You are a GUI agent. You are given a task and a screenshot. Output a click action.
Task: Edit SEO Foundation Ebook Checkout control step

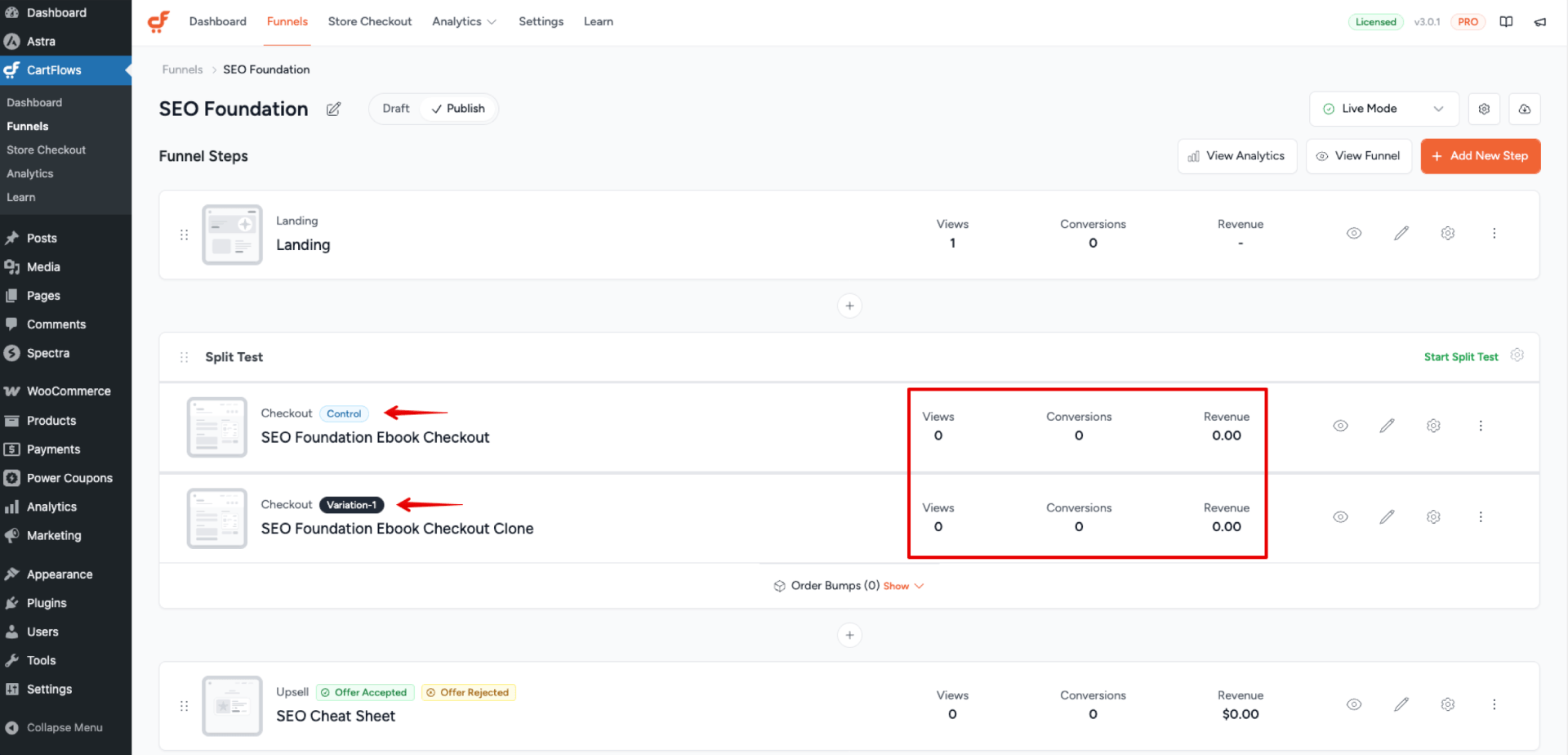point(1387,426)
